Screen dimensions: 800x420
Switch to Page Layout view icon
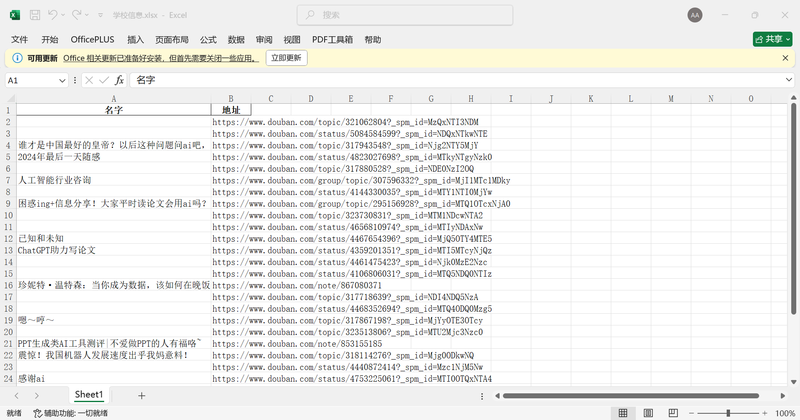pyautogui.click(x=648, y=413)
